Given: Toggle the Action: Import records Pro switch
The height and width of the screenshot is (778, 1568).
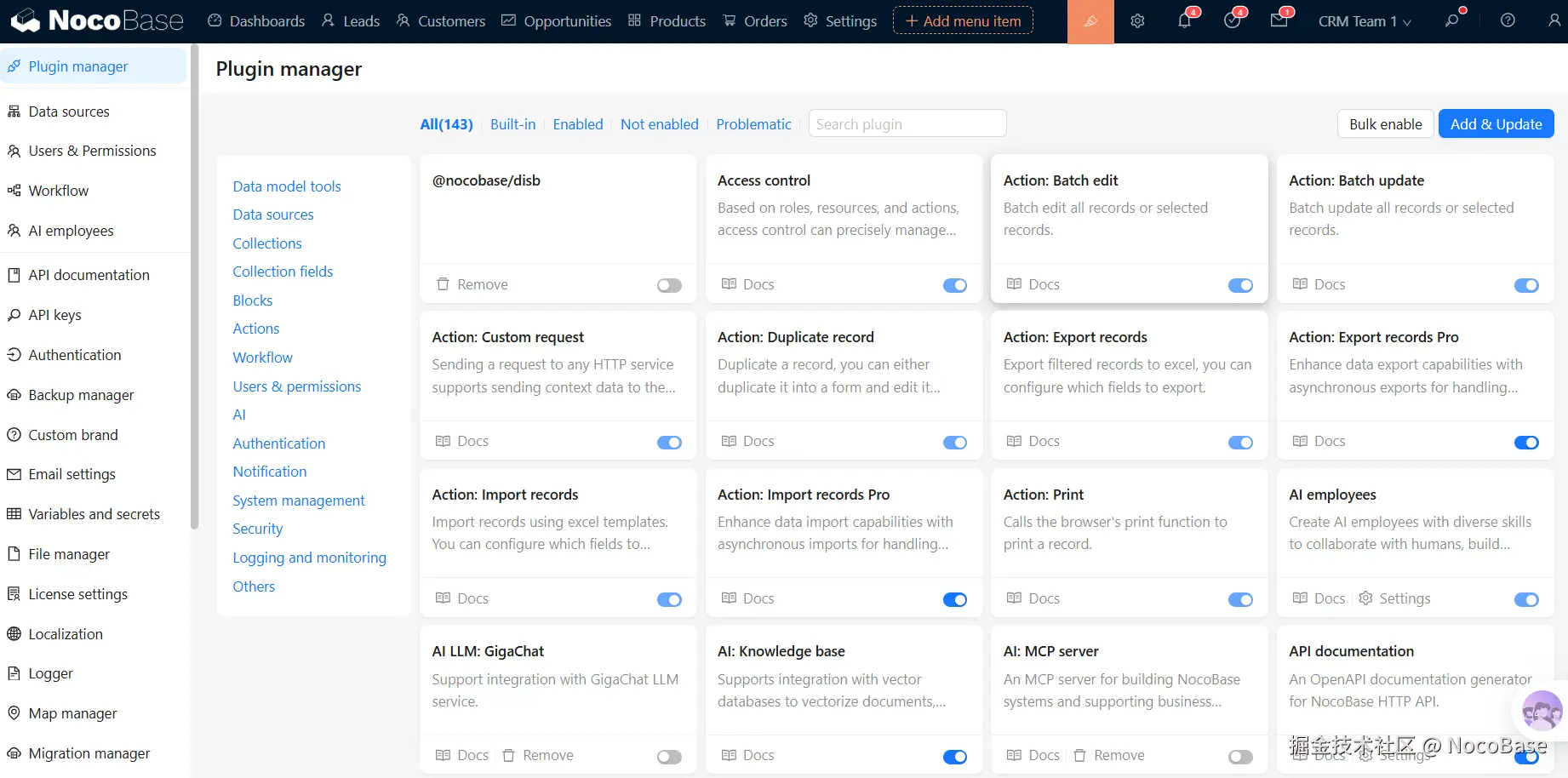Looking at the screenshot, I should (x=955, y=600).
